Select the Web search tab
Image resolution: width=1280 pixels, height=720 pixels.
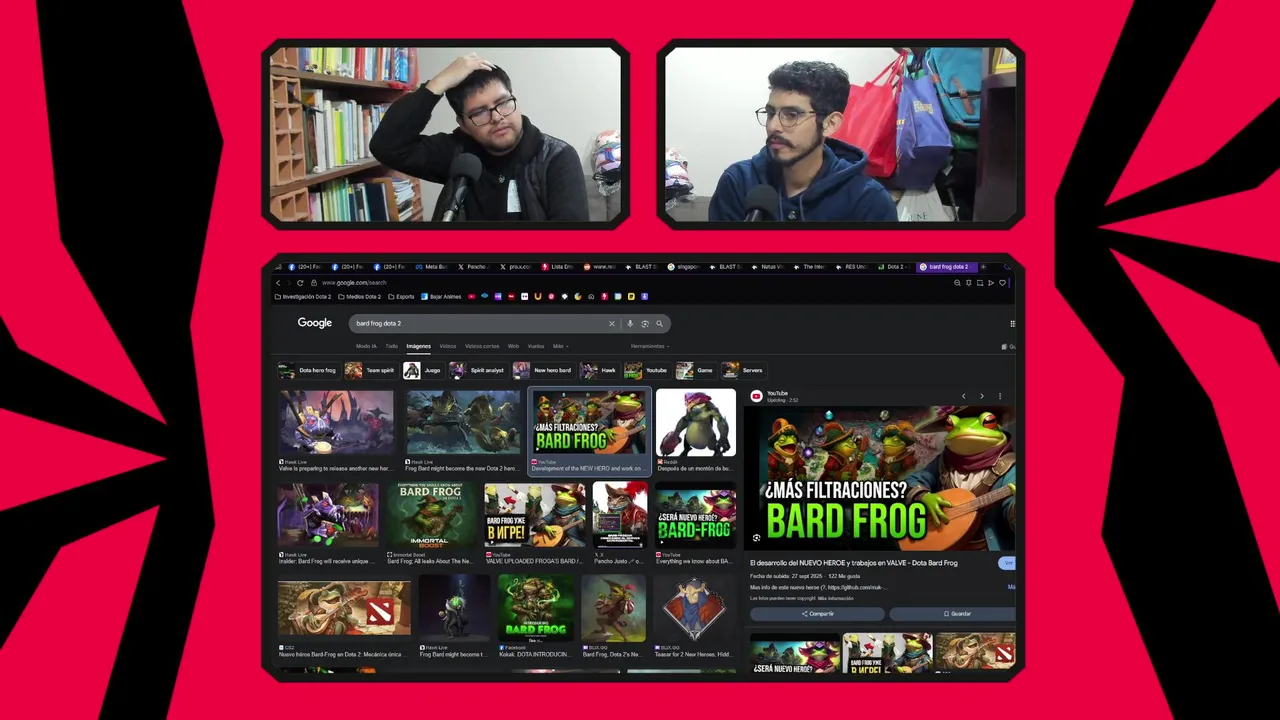coord(513,346)
